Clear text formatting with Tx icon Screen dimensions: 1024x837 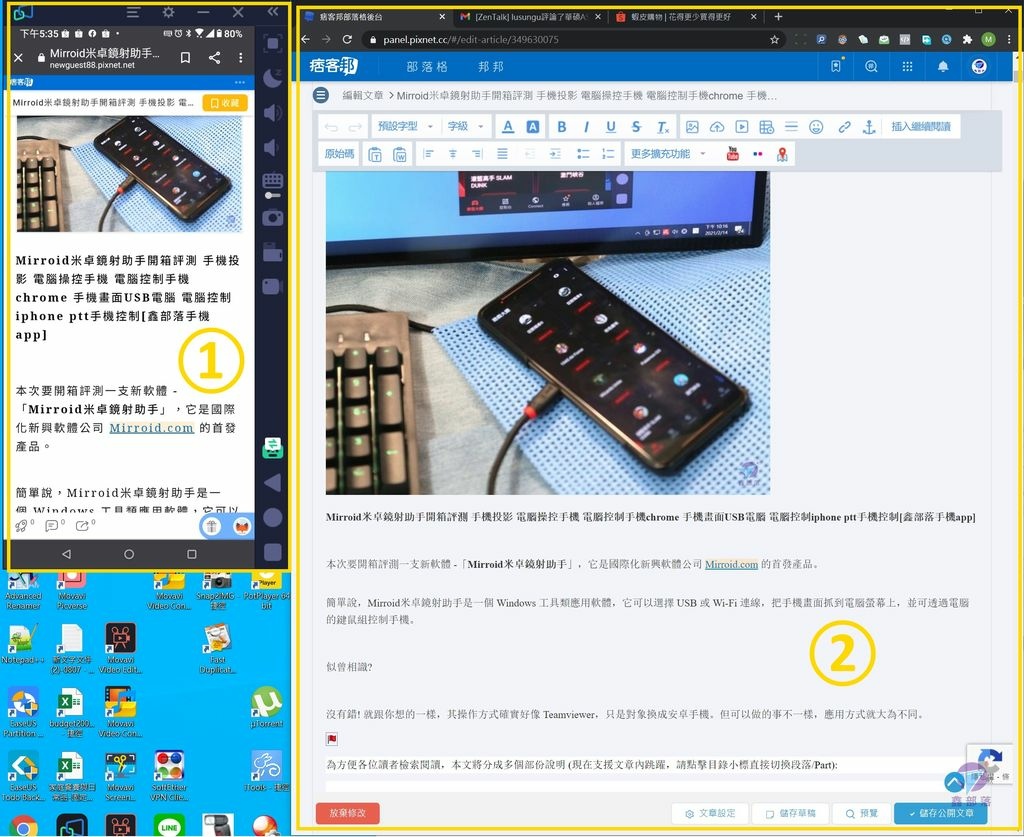pyautogui.click(x=662, y=127)
